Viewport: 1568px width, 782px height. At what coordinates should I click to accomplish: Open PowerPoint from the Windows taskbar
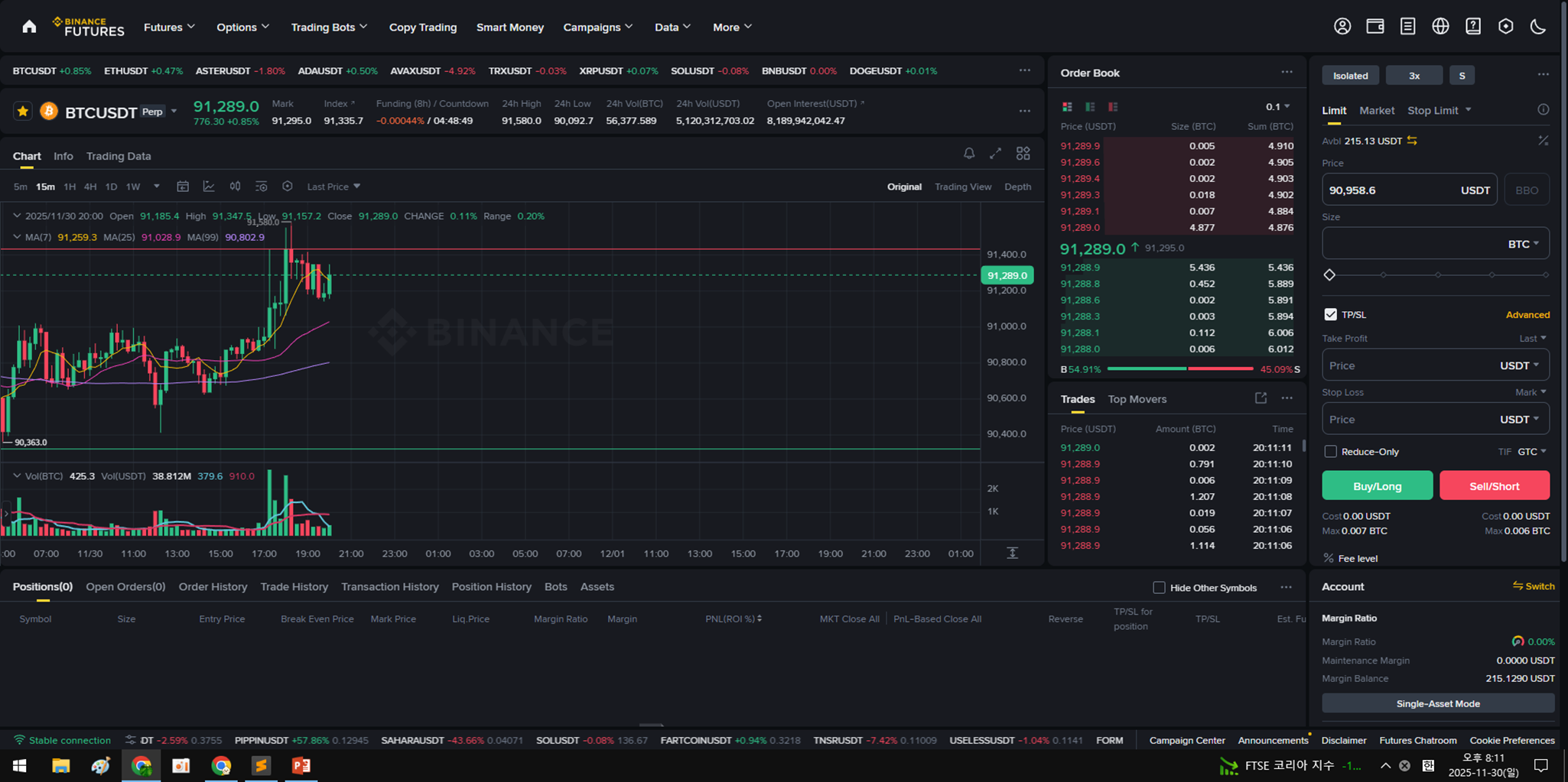point(301,765)
